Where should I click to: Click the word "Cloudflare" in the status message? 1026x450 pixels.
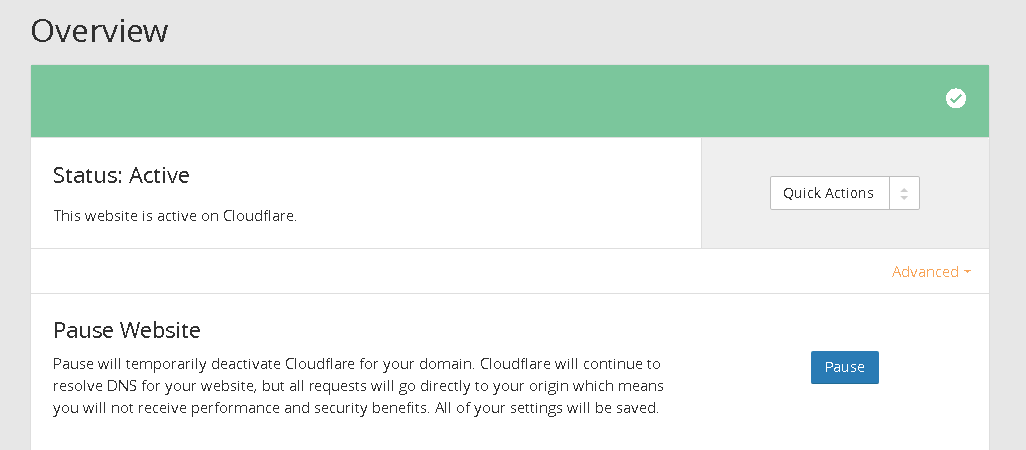(258, 215)
